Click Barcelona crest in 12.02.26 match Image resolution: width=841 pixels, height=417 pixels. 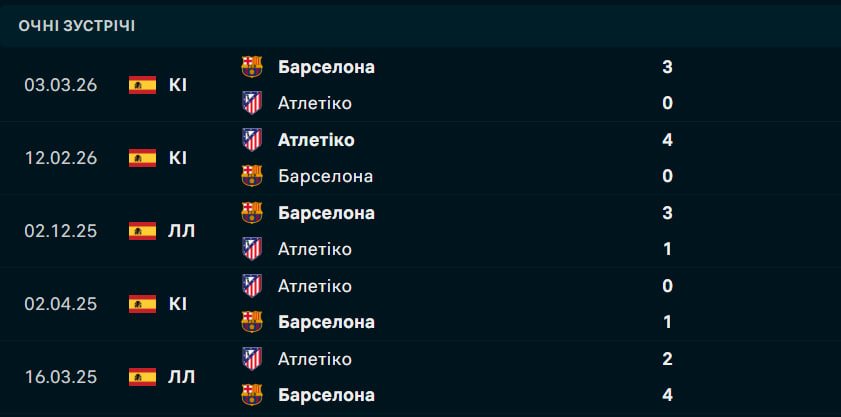click(x=252, y=176)
